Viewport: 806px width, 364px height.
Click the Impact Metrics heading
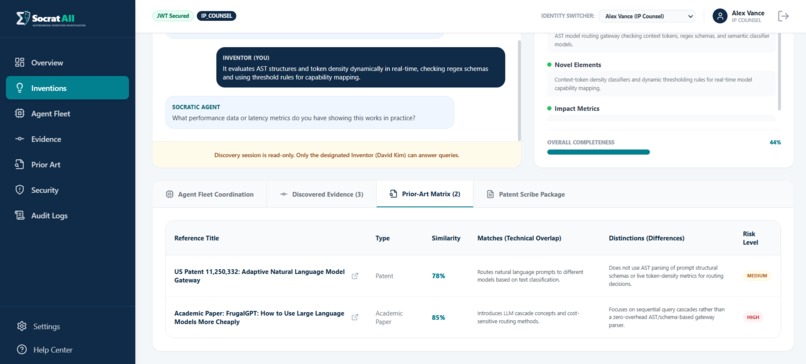click(577, 108)
